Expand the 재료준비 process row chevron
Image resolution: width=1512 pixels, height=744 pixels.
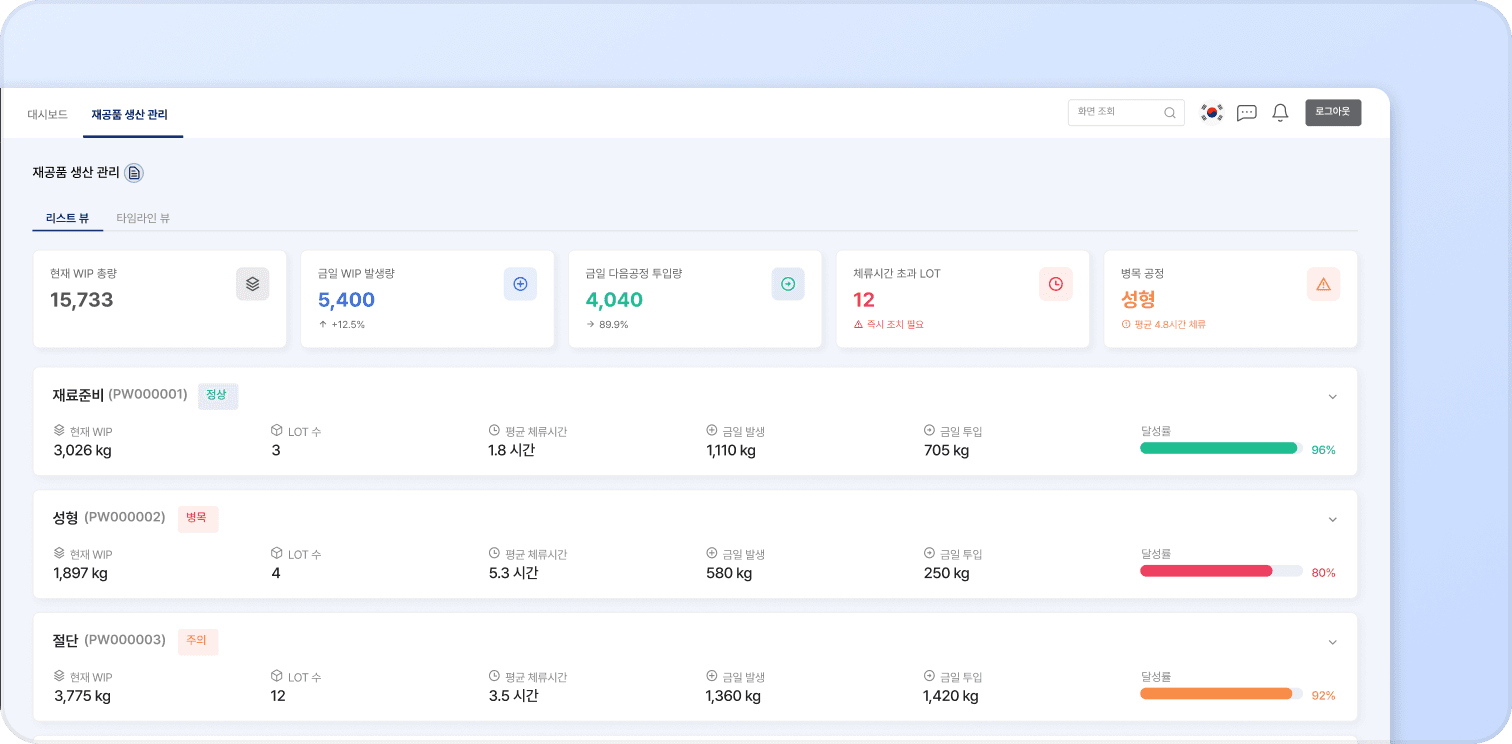coord(1332,397)
